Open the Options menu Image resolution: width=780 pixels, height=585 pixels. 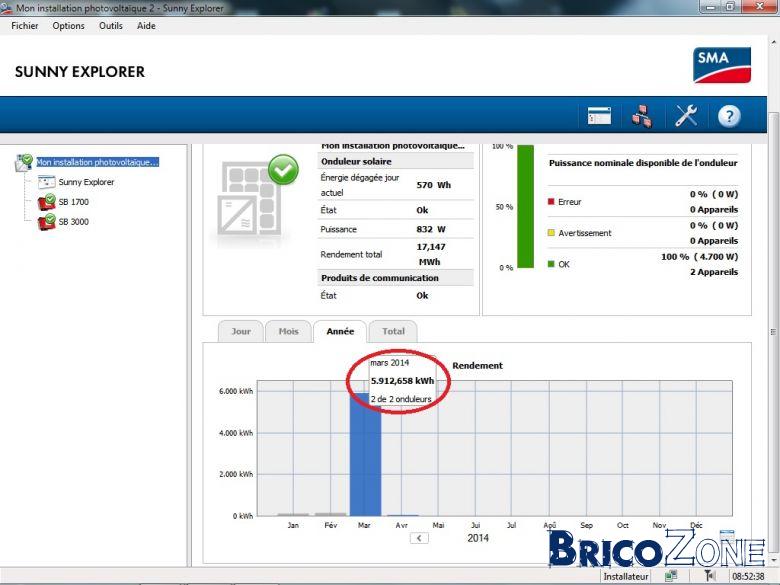[x=69, y=26]
